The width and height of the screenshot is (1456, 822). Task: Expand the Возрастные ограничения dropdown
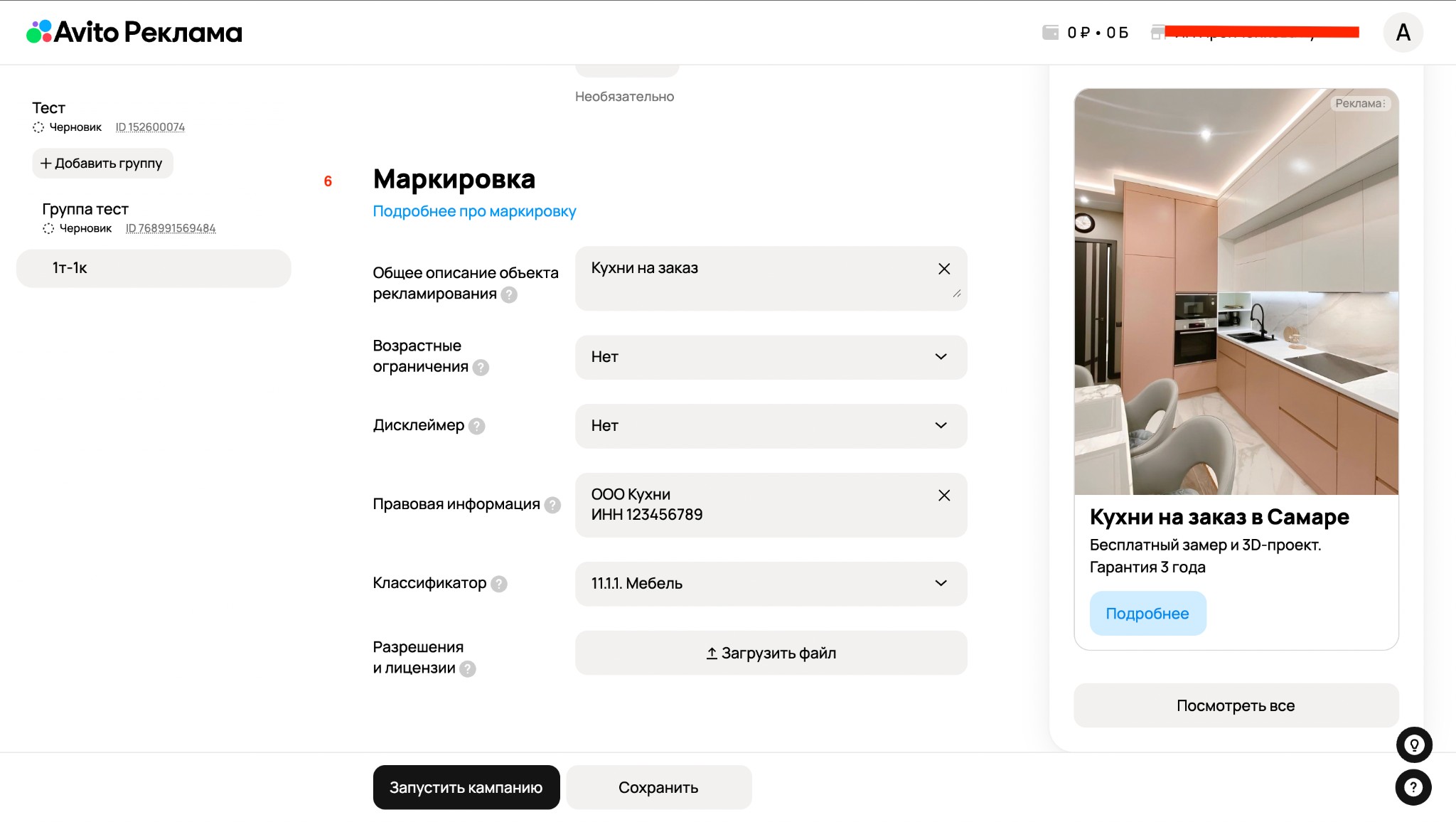click(x=771, y=357)
